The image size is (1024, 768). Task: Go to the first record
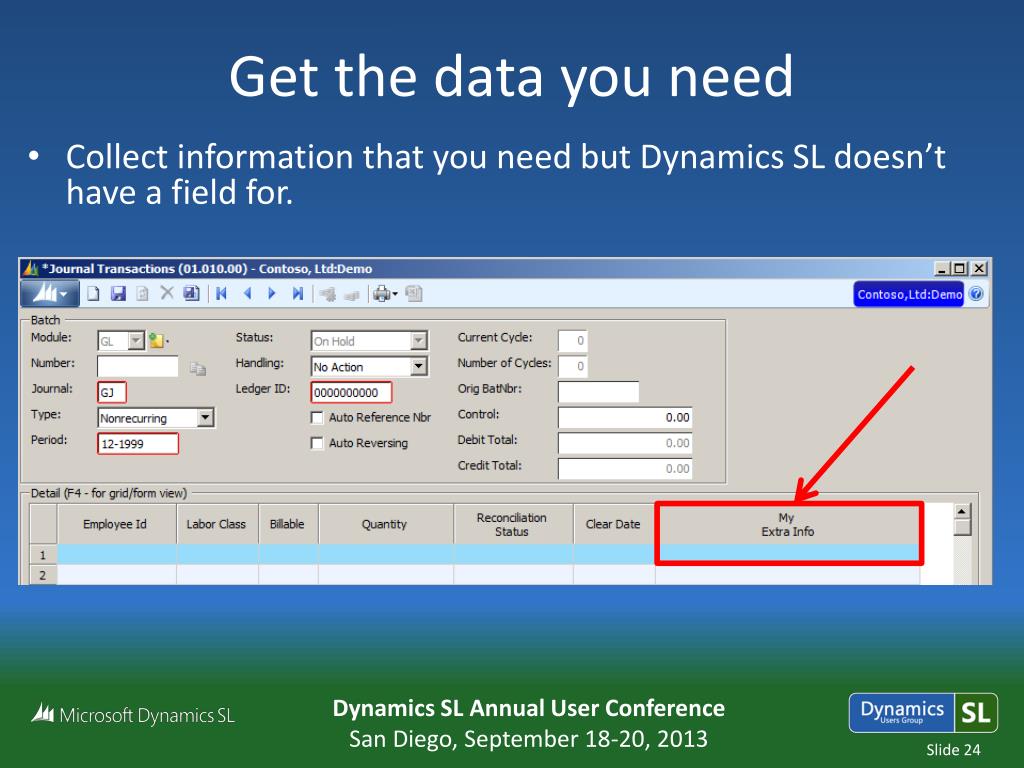point(221,294)
